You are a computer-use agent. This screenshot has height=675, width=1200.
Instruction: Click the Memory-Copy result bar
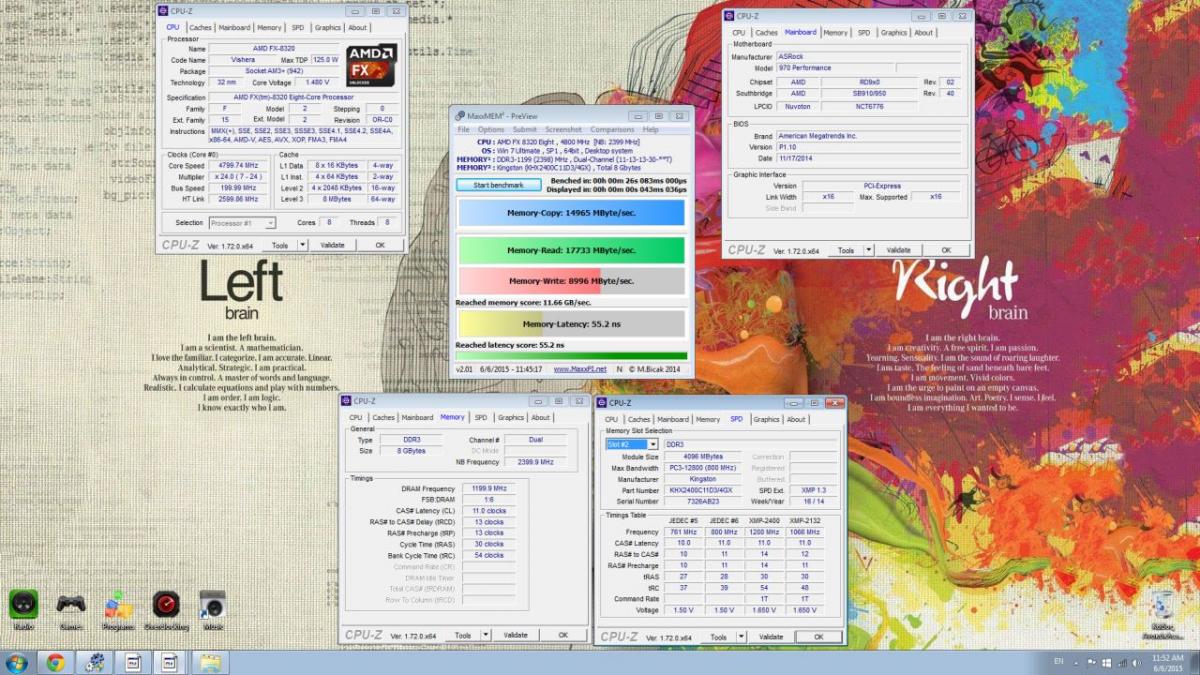[571, 213]
